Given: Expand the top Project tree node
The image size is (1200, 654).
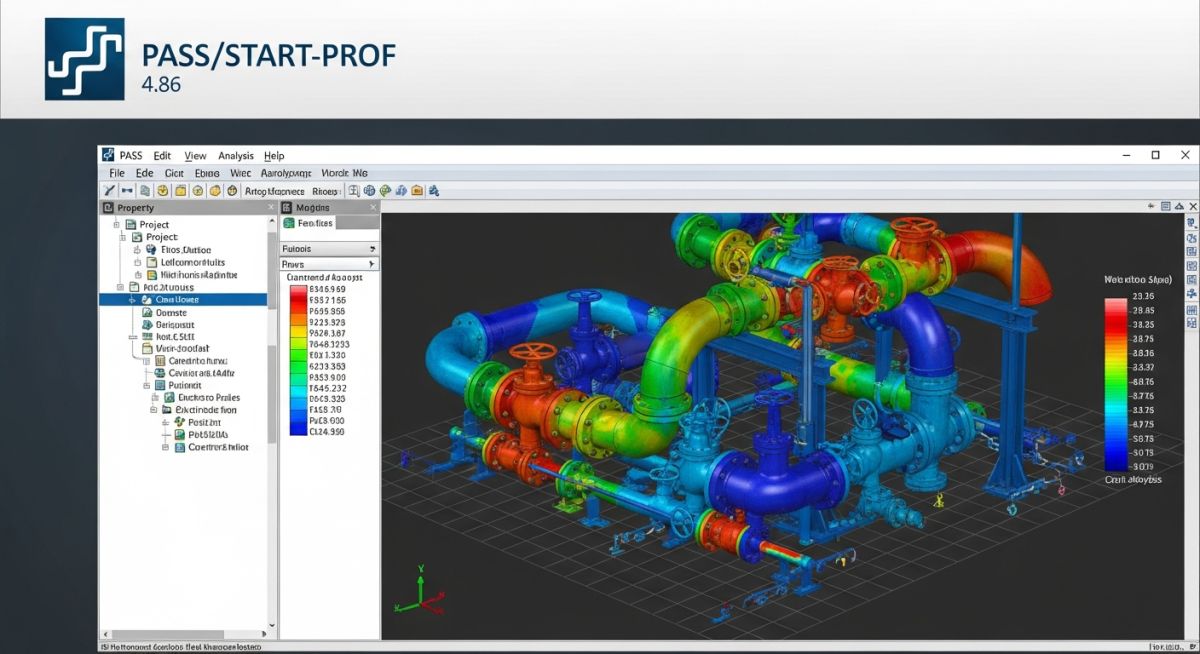Looking at the screenshot, I should click(118, 225).
